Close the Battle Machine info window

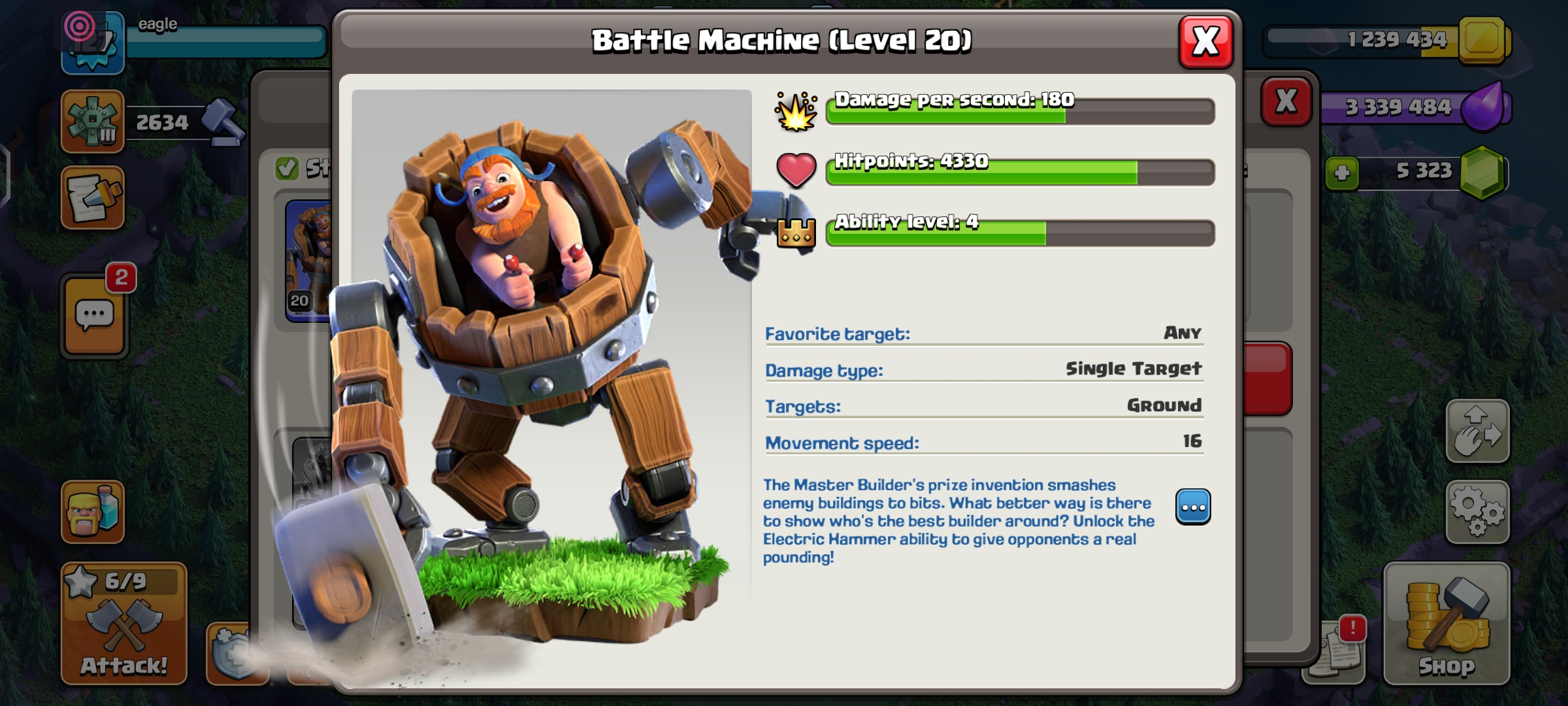point(1205,42)
